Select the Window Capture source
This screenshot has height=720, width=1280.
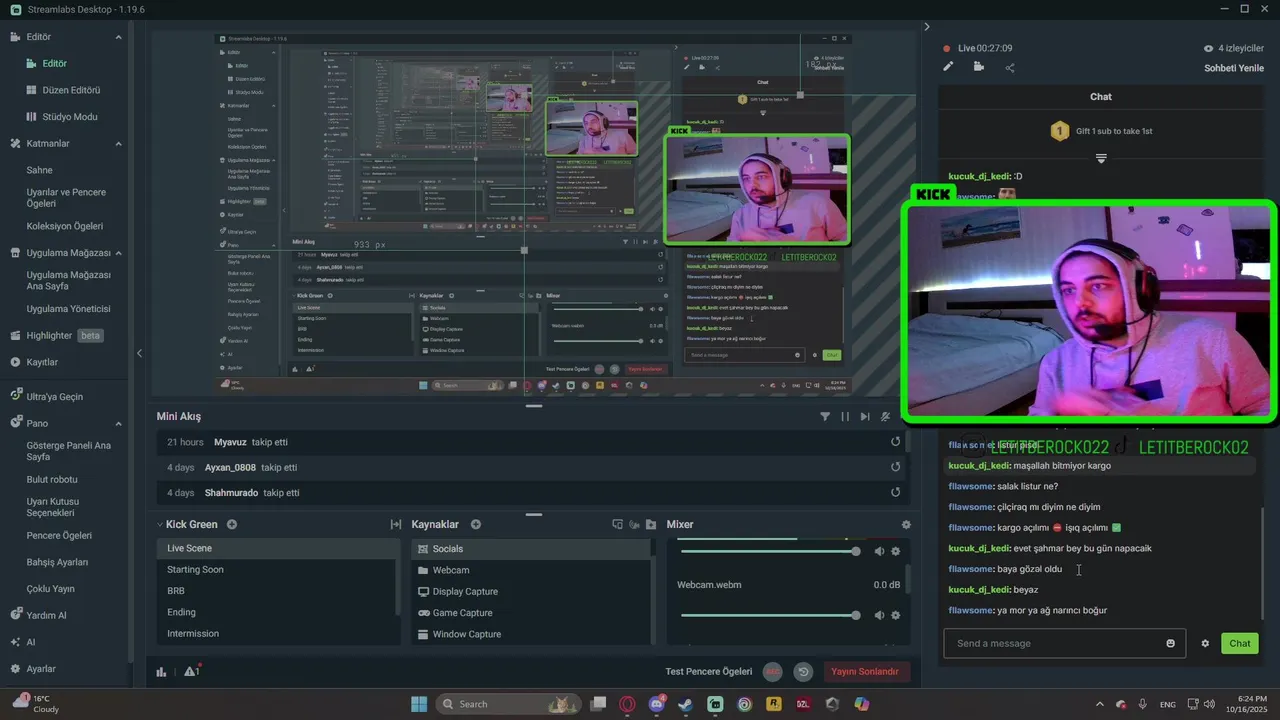click(x=530, y=634)
